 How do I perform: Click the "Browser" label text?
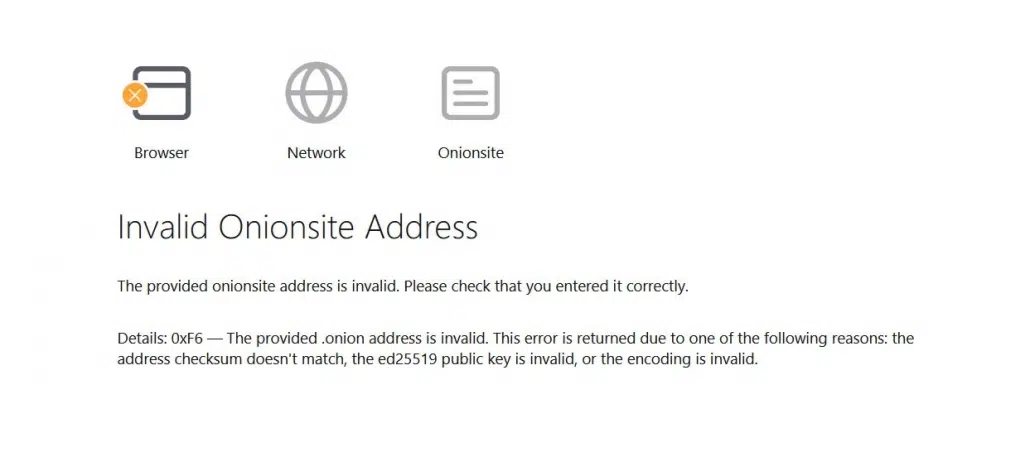pos(162,153)
